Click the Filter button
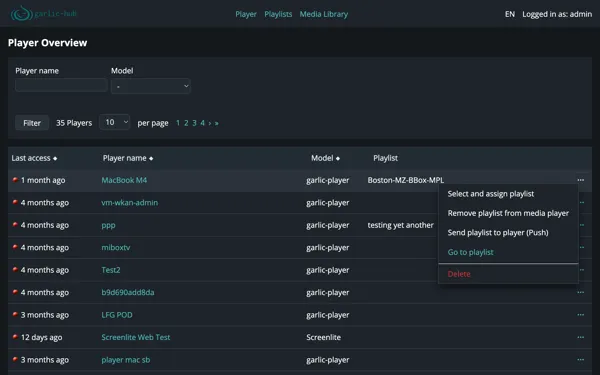 [32, 123]
